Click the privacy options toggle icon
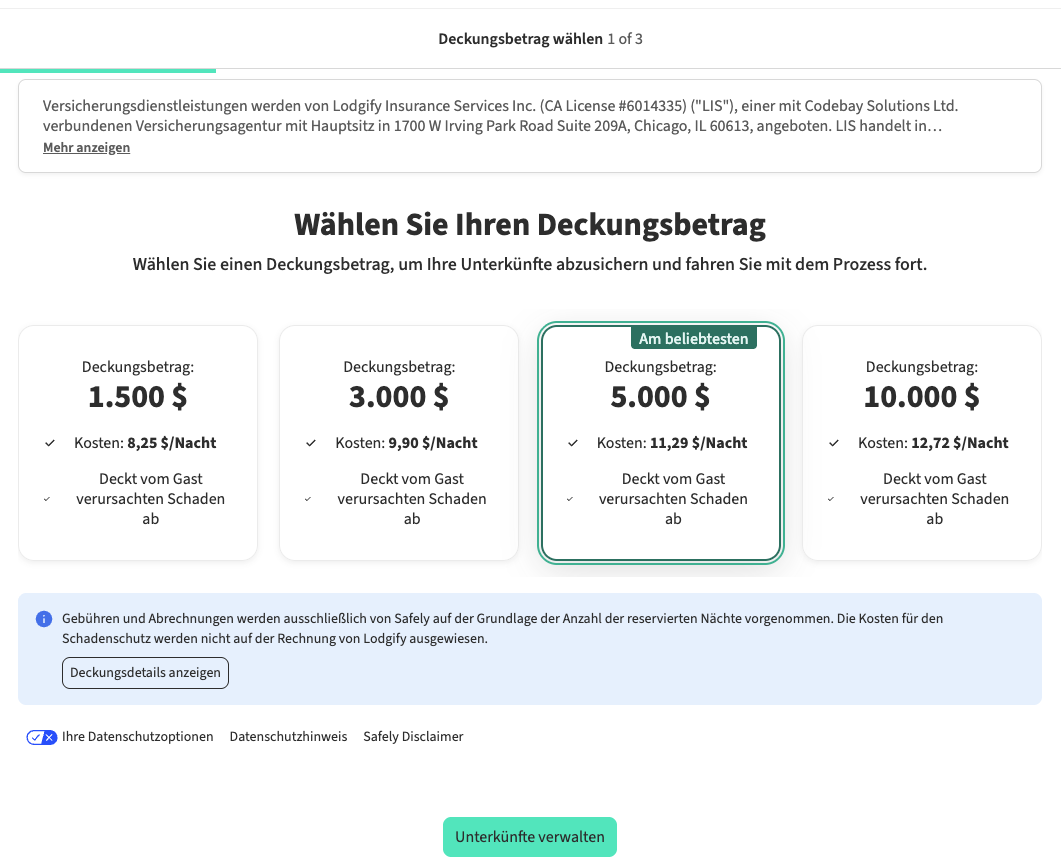Screen dimensions: 1061x868 41,737
